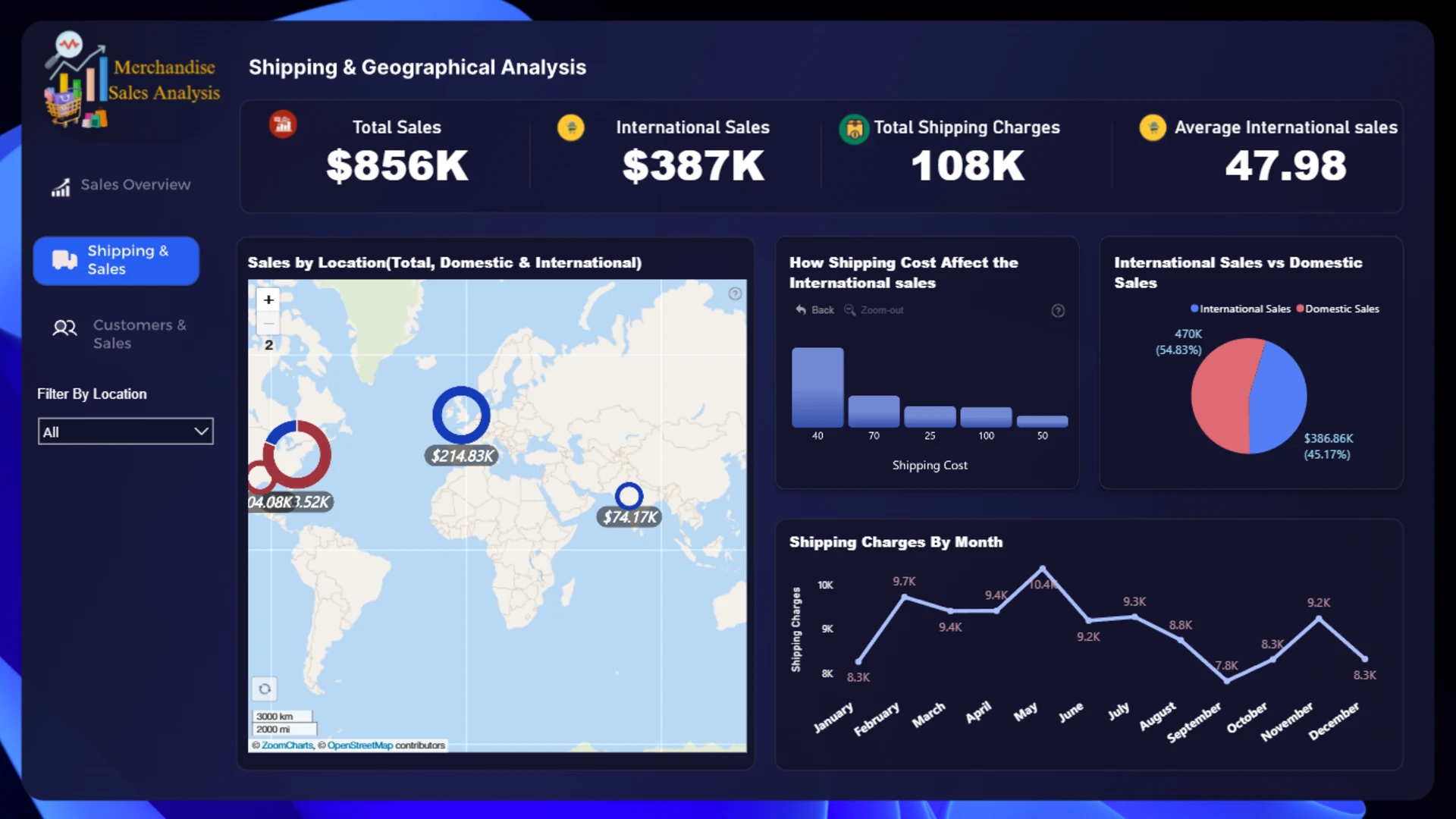Click the bar chart help icon
Screen dimensions: 1456x819
(1058, 311)
